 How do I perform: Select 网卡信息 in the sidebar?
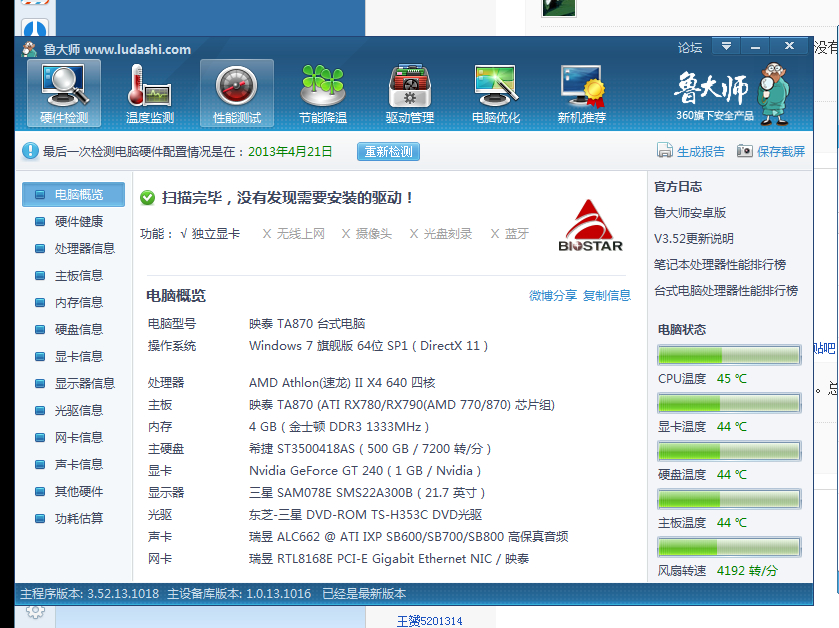click(x=73, y=438)
